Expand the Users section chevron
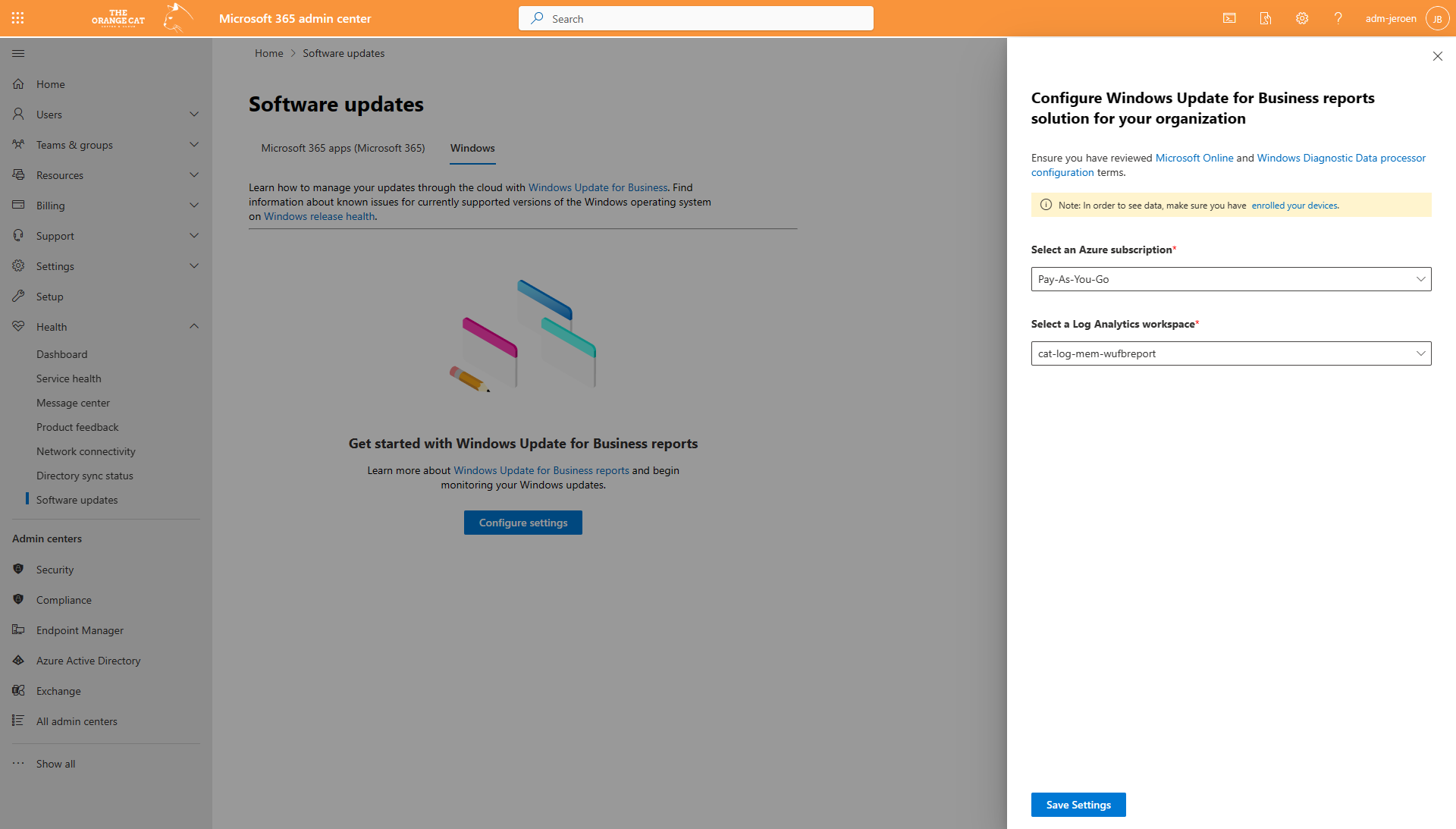1456x829 pixels. (194, 115)
